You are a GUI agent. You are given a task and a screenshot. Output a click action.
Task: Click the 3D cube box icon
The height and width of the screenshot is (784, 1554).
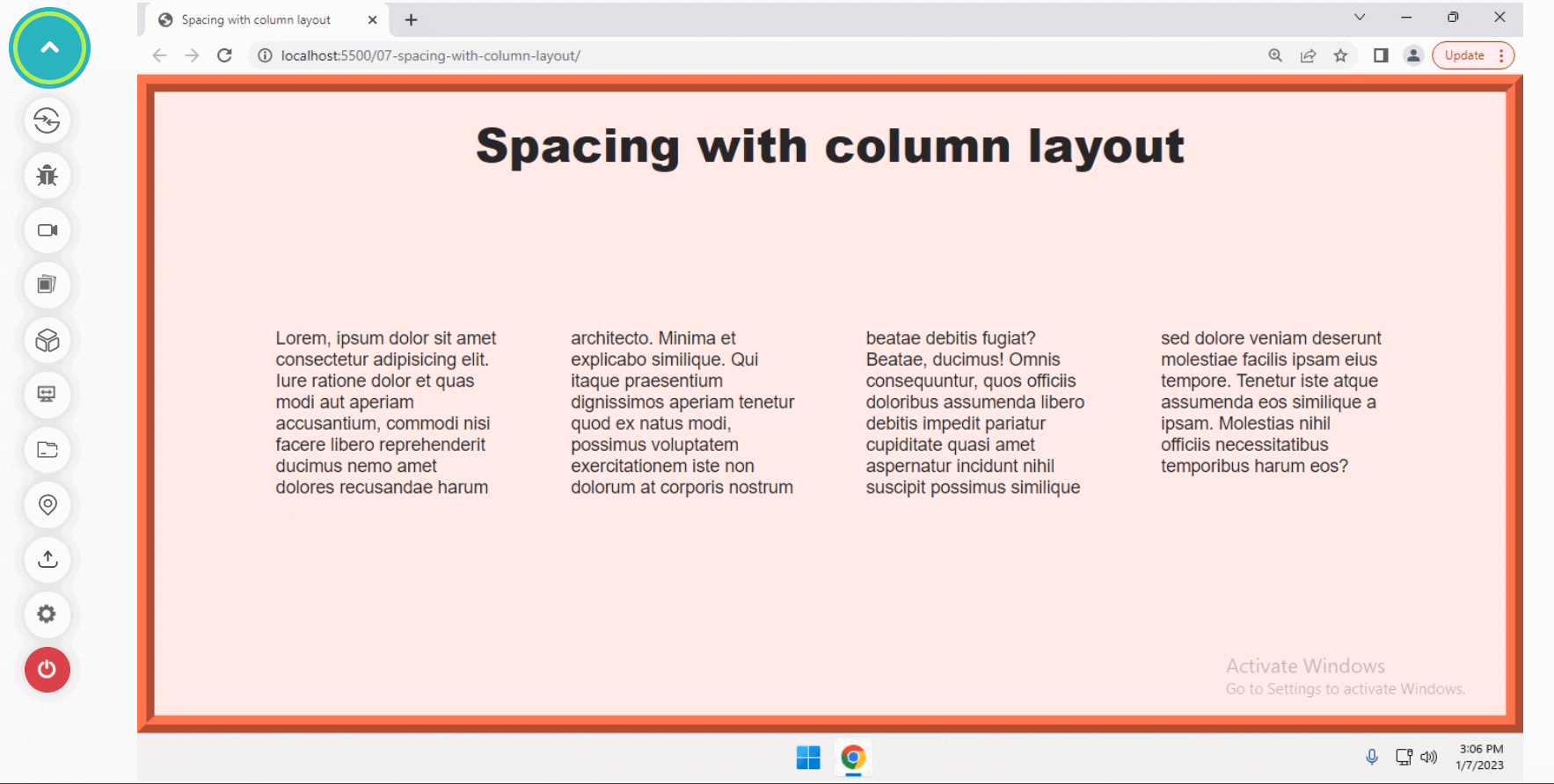(47, 340)
